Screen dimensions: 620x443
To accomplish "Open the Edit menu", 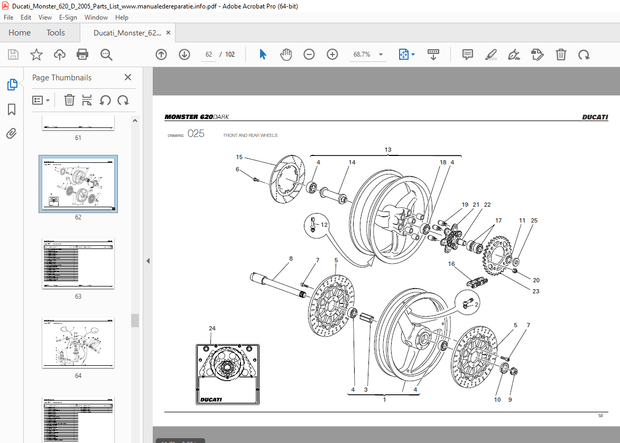I will 26,17.
